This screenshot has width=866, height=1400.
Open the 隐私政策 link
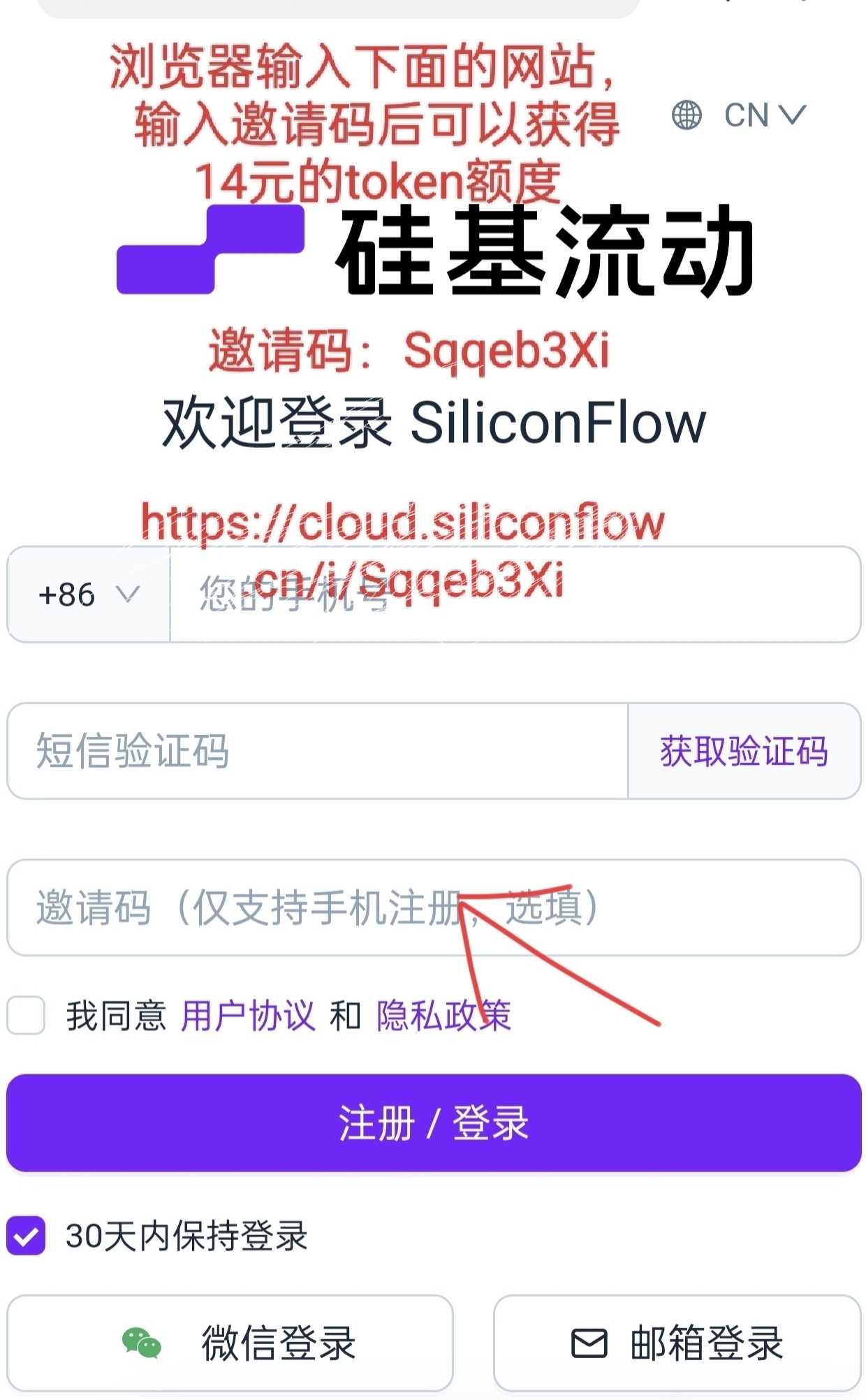coord(444,1015)
